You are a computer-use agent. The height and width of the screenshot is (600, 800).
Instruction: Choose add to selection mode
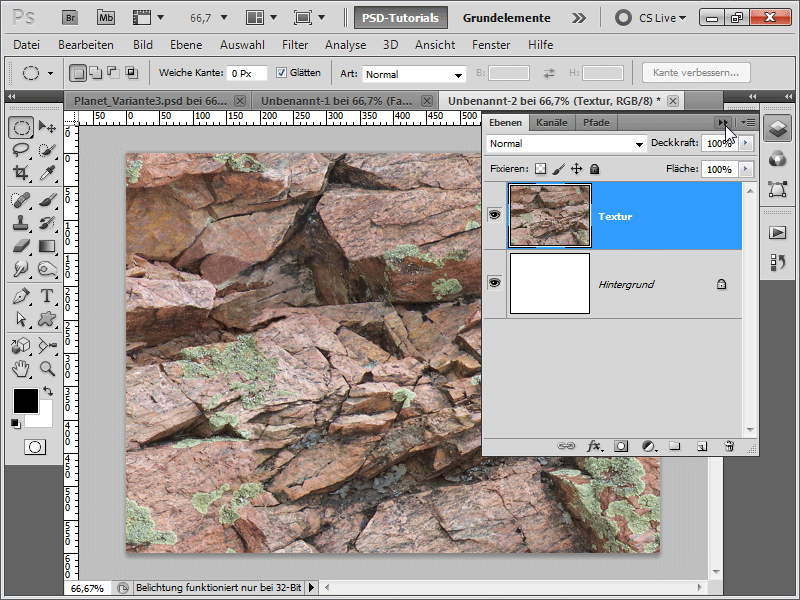[95, 73]
